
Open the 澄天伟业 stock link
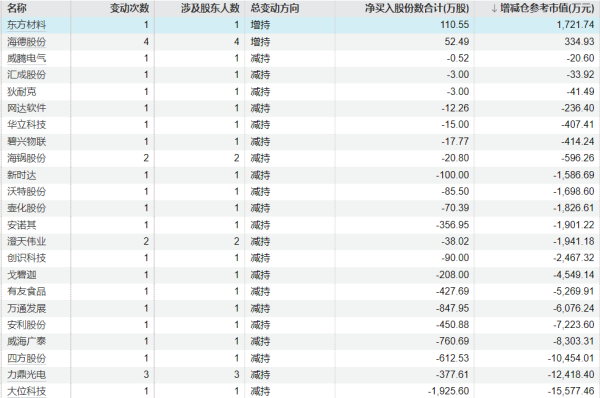pyautogui.click(x=26, y=241)
